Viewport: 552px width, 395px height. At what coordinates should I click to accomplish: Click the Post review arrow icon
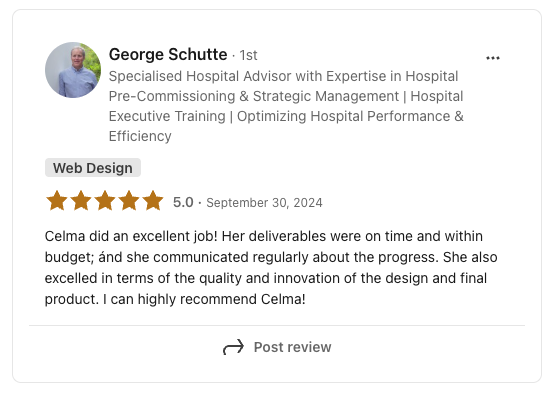click(x=233, y=347)
